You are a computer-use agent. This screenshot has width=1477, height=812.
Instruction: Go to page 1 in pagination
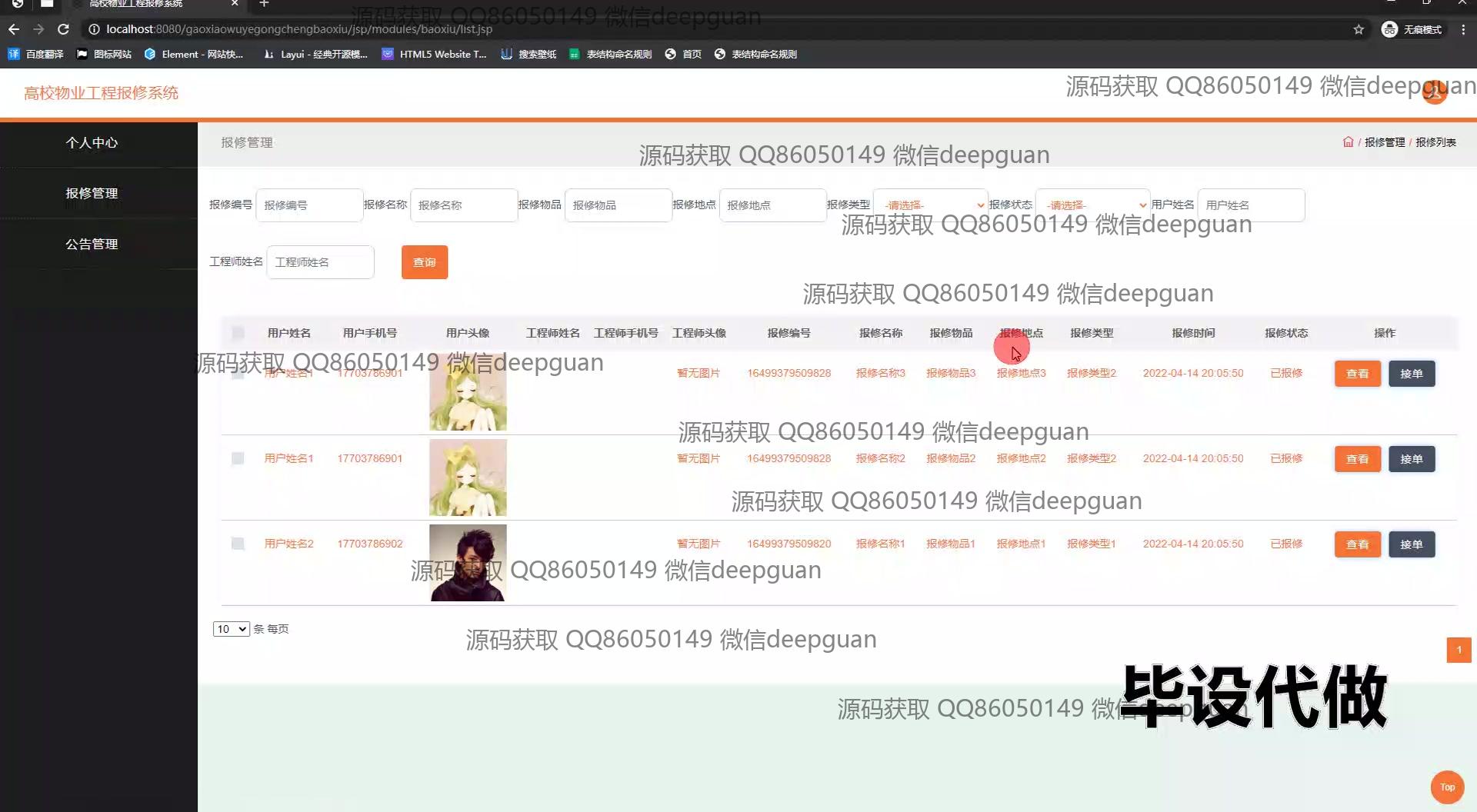pyautogui.click(x=1459, y=650)
